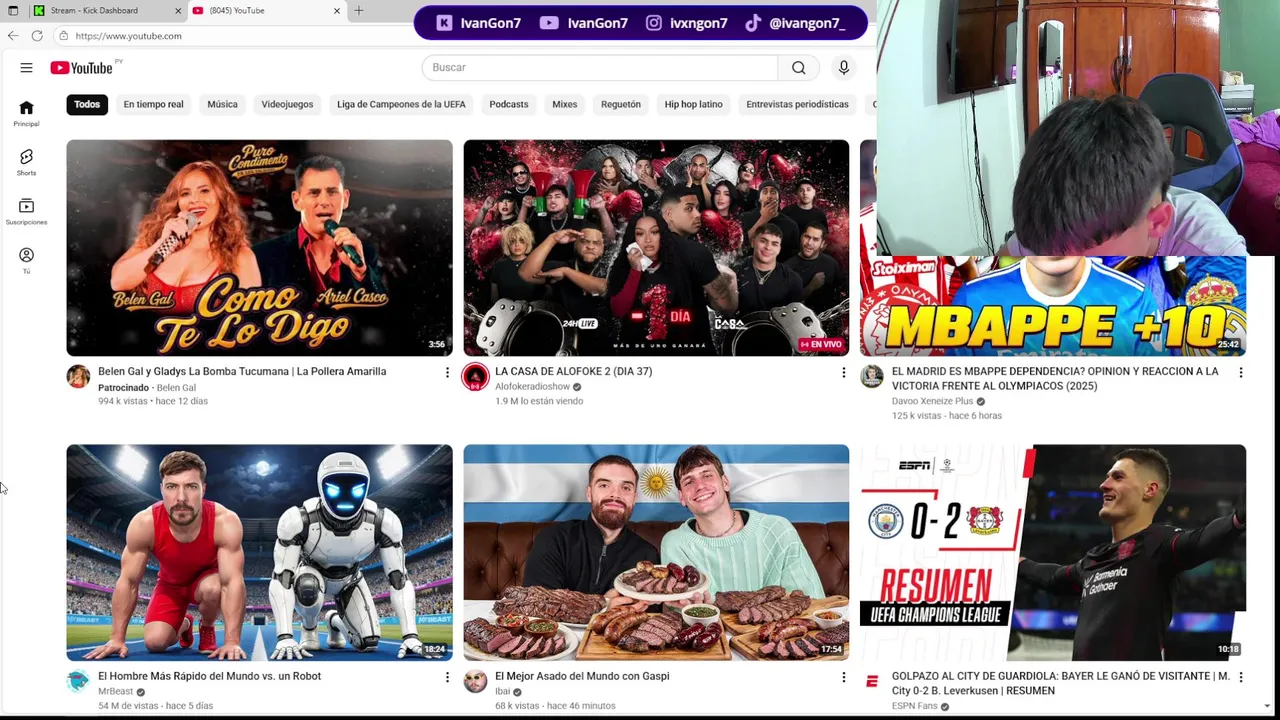This screenshot has width=1280, height=720.
Task: Switch to the Stream - Kick Dashboard tab
Action: point(106,11)
